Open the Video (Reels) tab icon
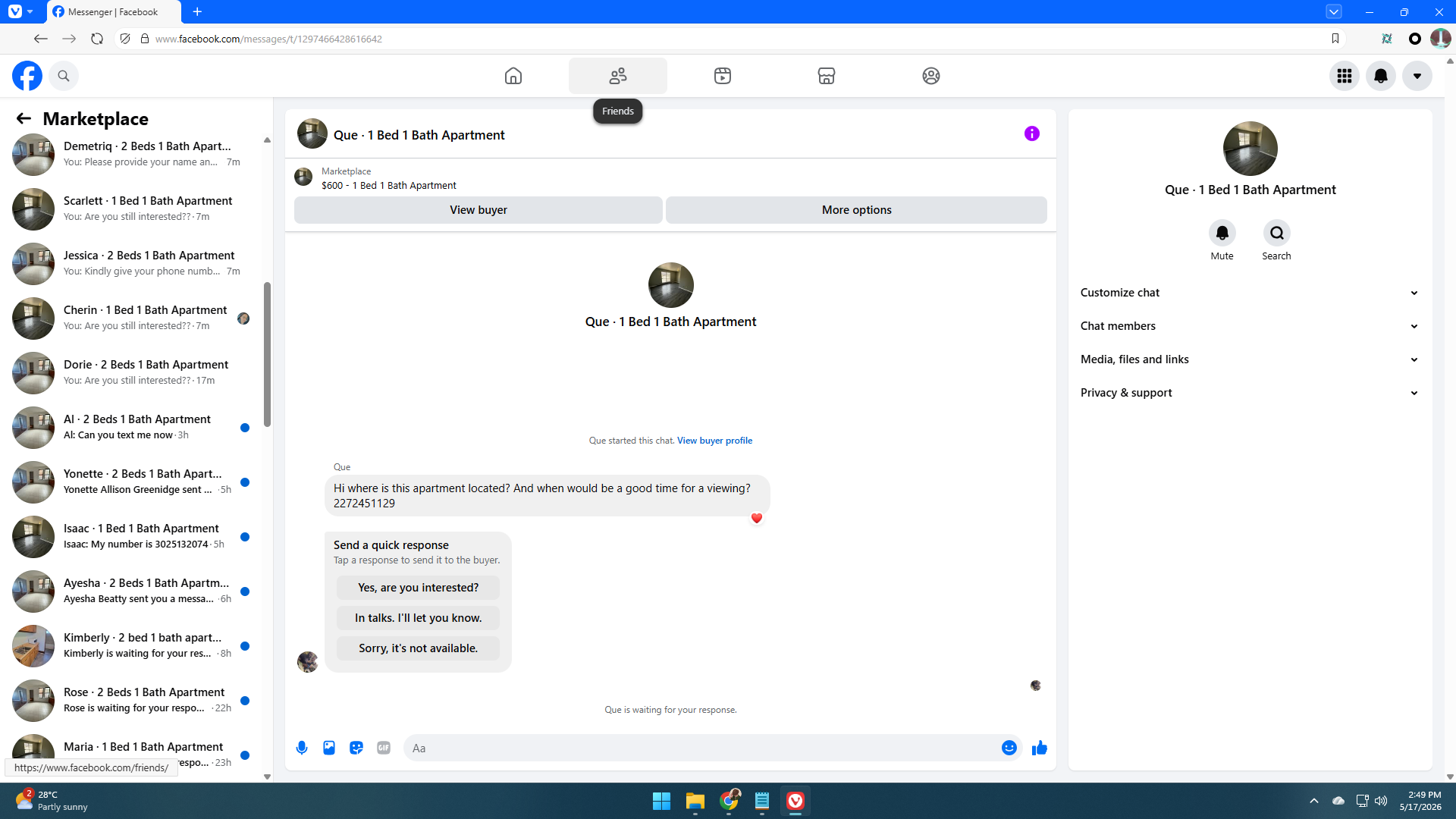 (x=723, y=76)
